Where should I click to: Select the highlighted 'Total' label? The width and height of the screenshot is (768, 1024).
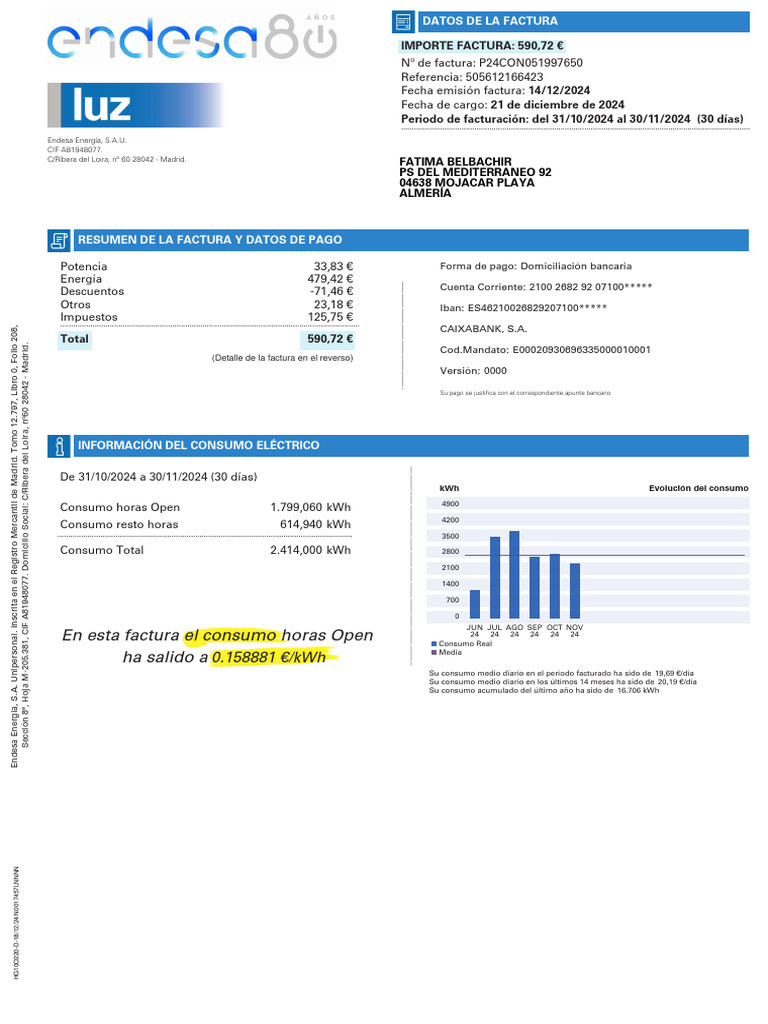pyautogui.click(x=74, y=340)
